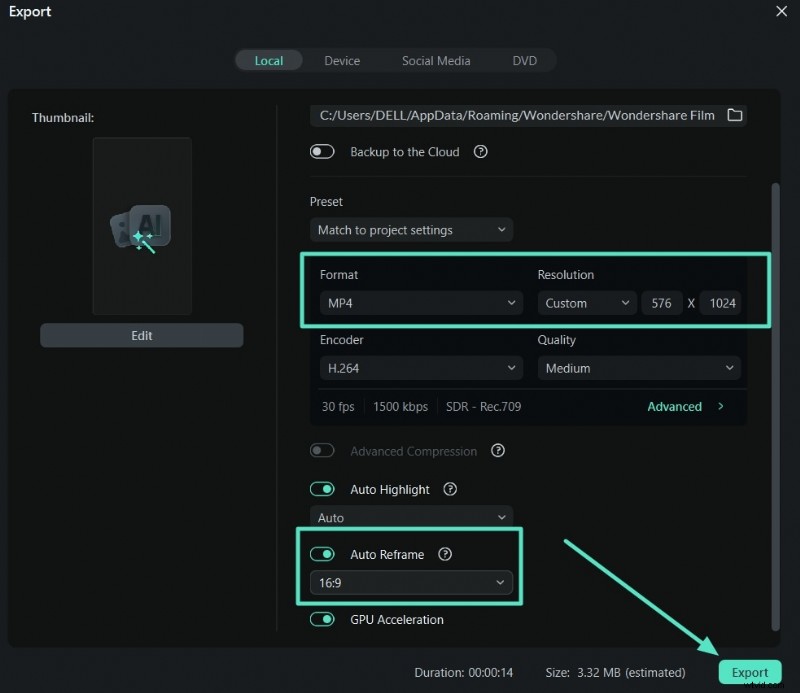Image resolution: width=800 pixels, height=693 pixels.
Task: Open the 16:9 aspect ratio dropdown
Action: (x=411, y=582)
